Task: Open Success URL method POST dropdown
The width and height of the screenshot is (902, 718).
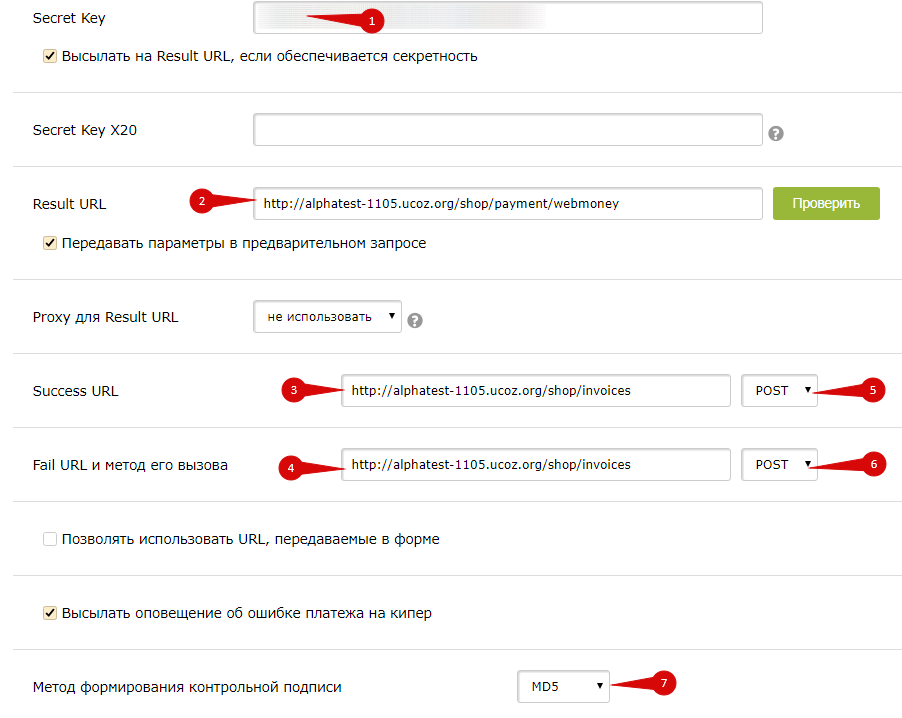Action: tap(779, 391)
